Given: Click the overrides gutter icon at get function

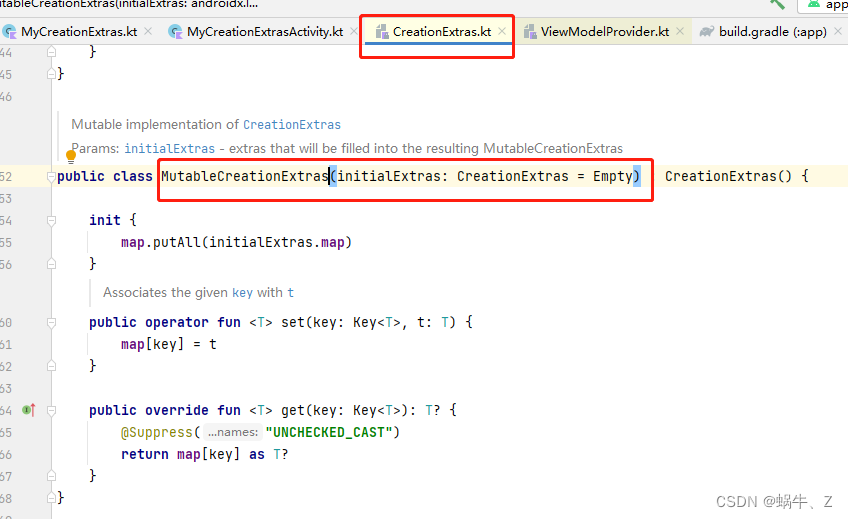Looking at the screenshot, I should tap(29, 410).
